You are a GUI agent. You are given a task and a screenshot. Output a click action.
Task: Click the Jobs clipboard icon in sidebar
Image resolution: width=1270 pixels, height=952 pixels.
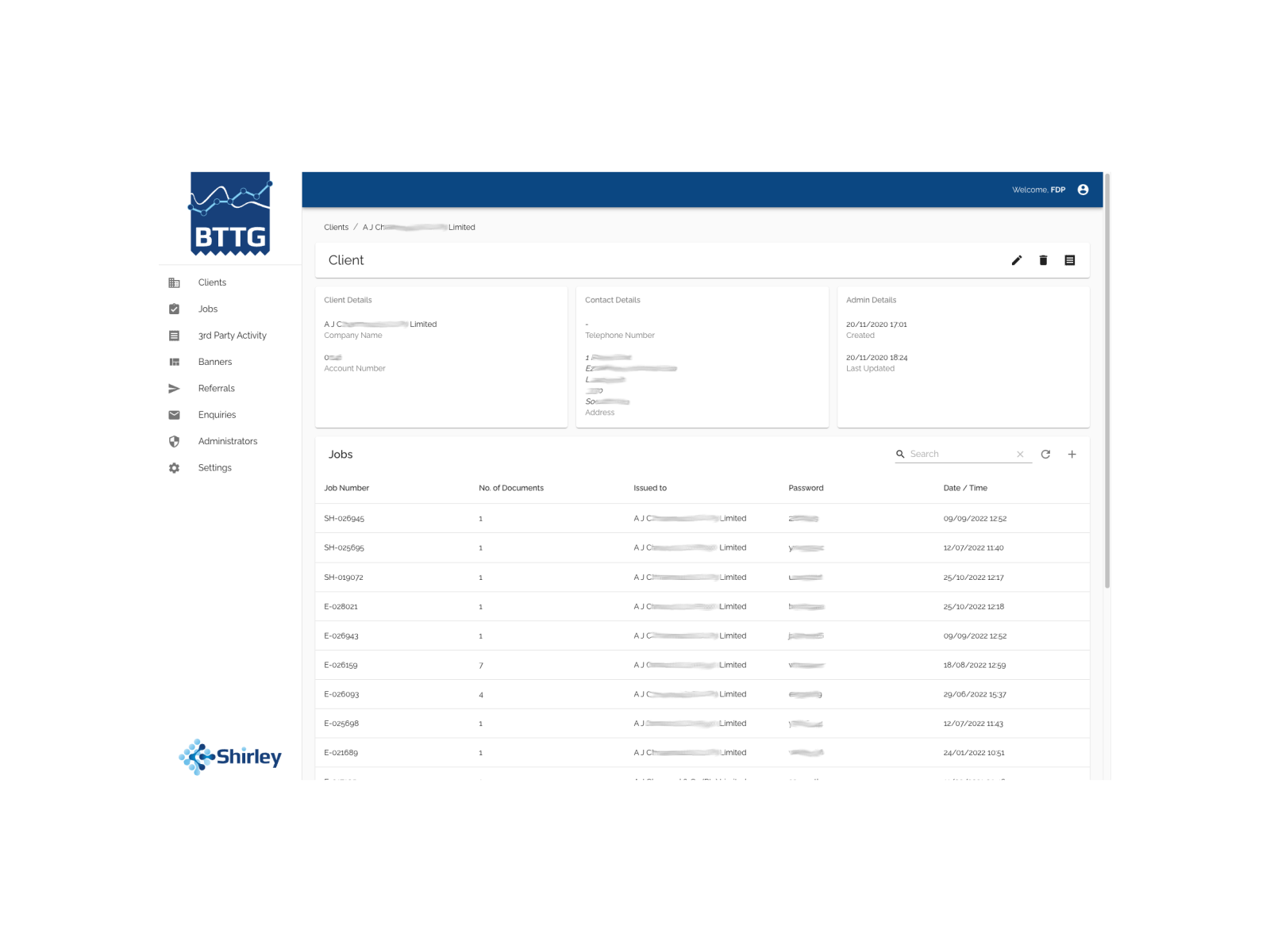174,309
